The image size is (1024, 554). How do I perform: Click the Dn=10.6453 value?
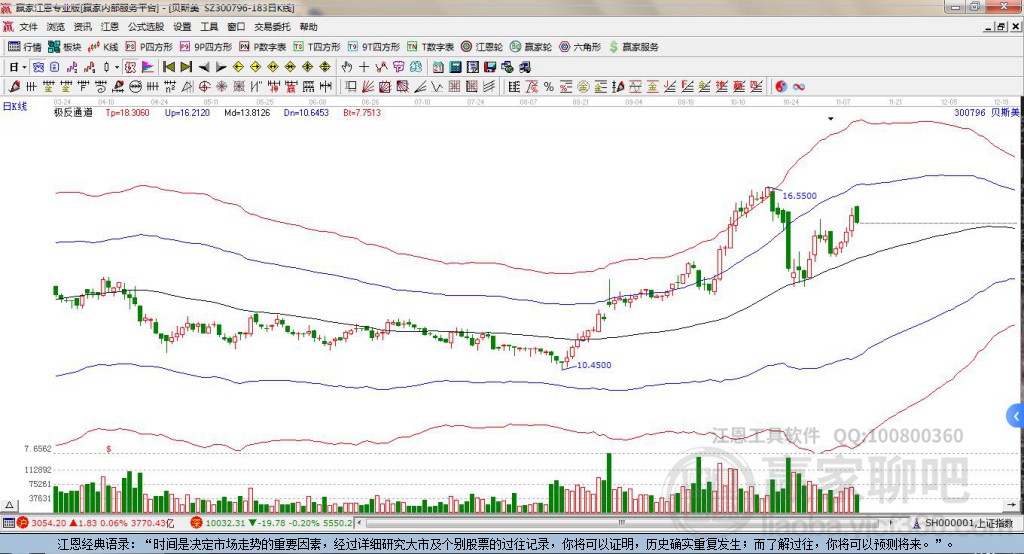click(x=306, y=112)
